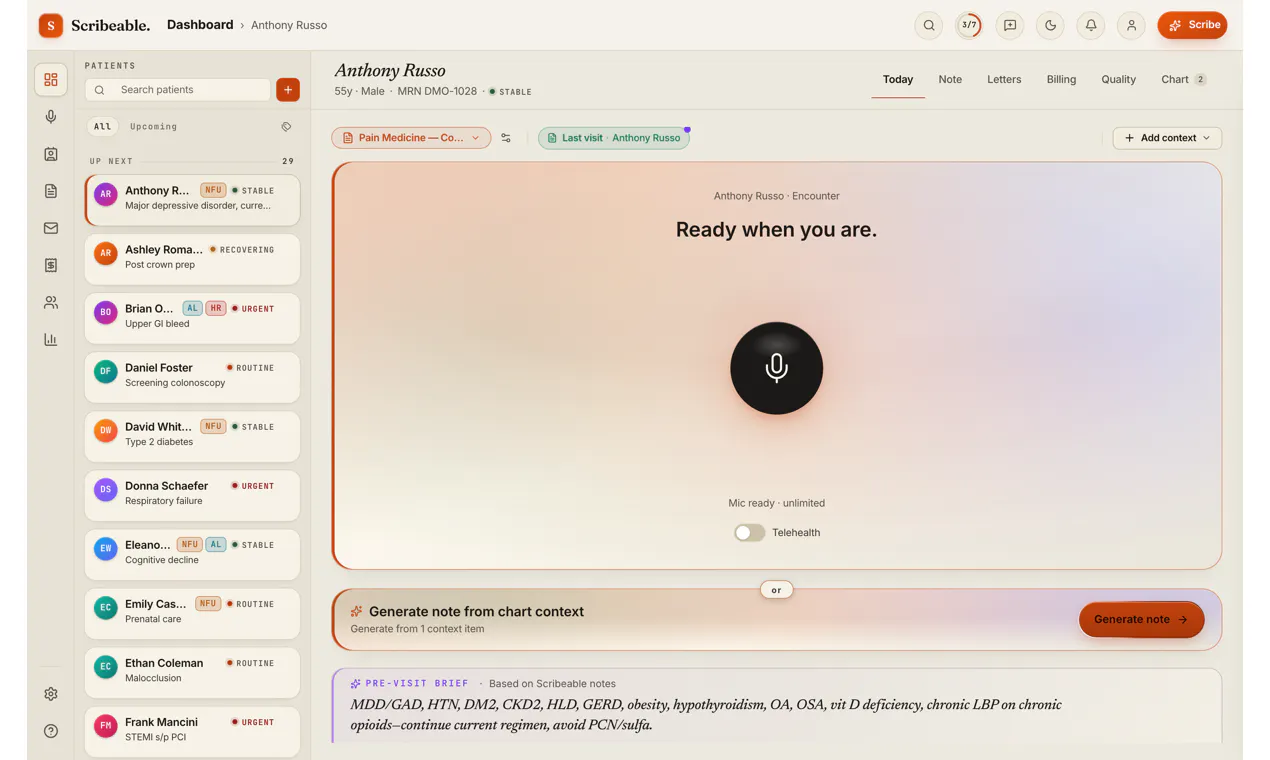Click the Scribeable logo icon

[x=51, y=25]
